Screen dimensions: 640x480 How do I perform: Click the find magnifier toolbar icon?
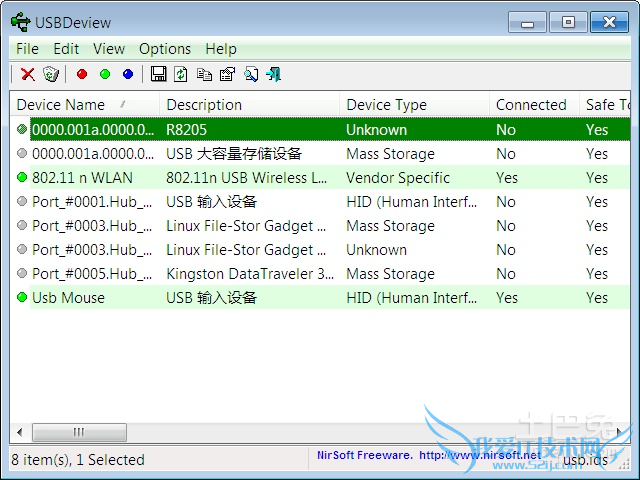[251, 74]
